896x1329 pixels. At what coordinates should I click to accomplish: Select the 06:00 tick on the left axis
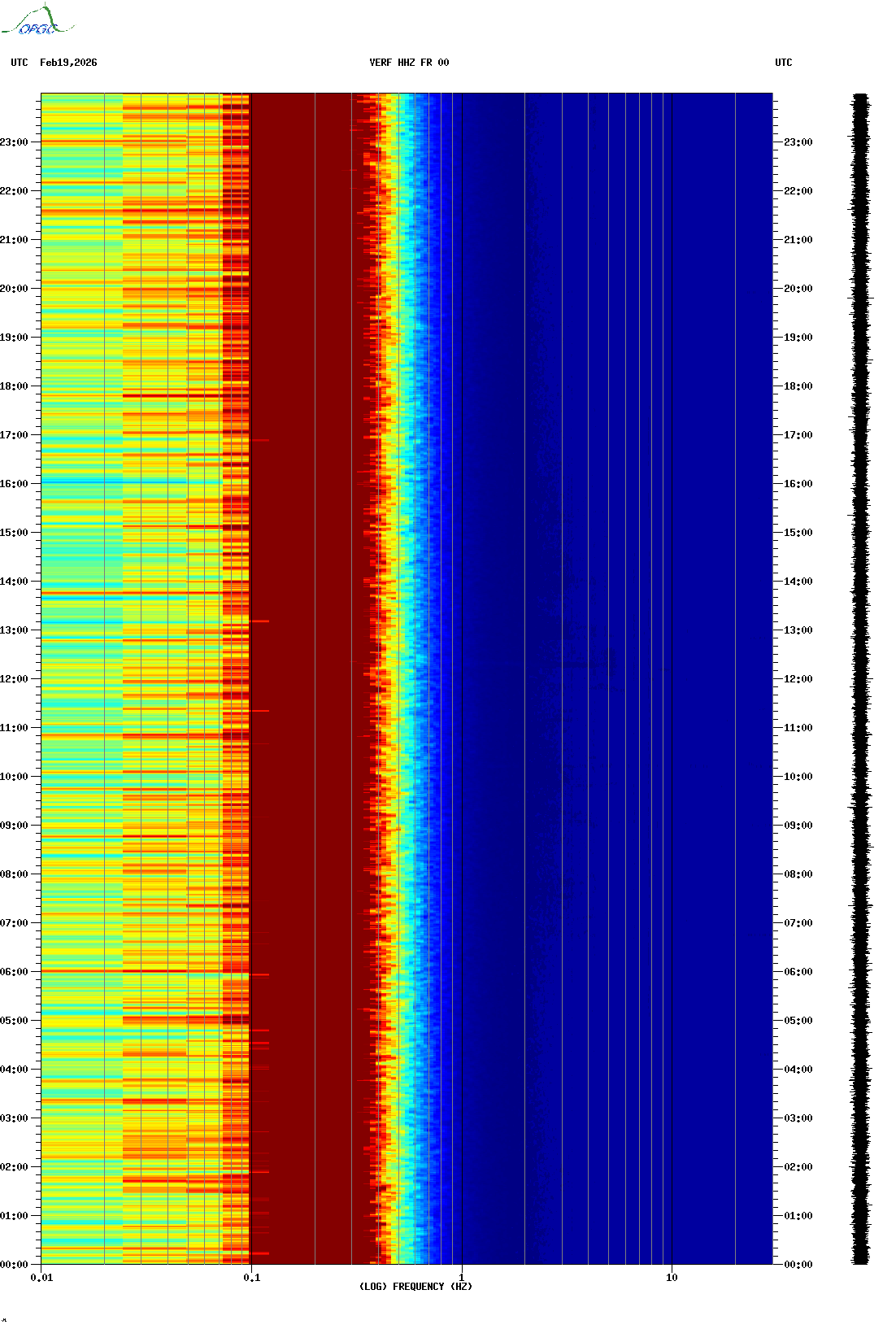(15, 972)
